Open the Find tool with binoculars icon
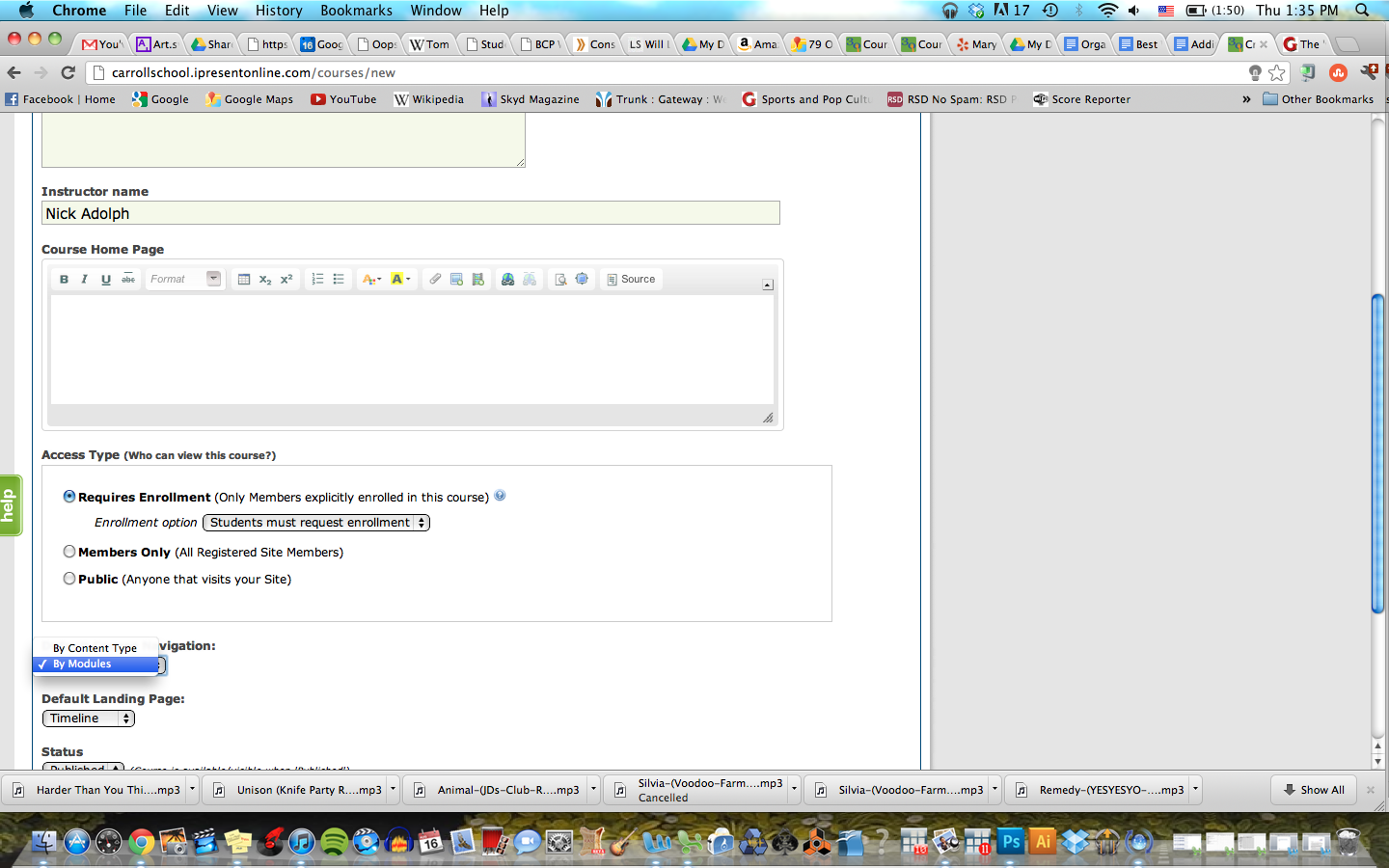The width and height of the screenshot is (1389, 868). [508, 279]
